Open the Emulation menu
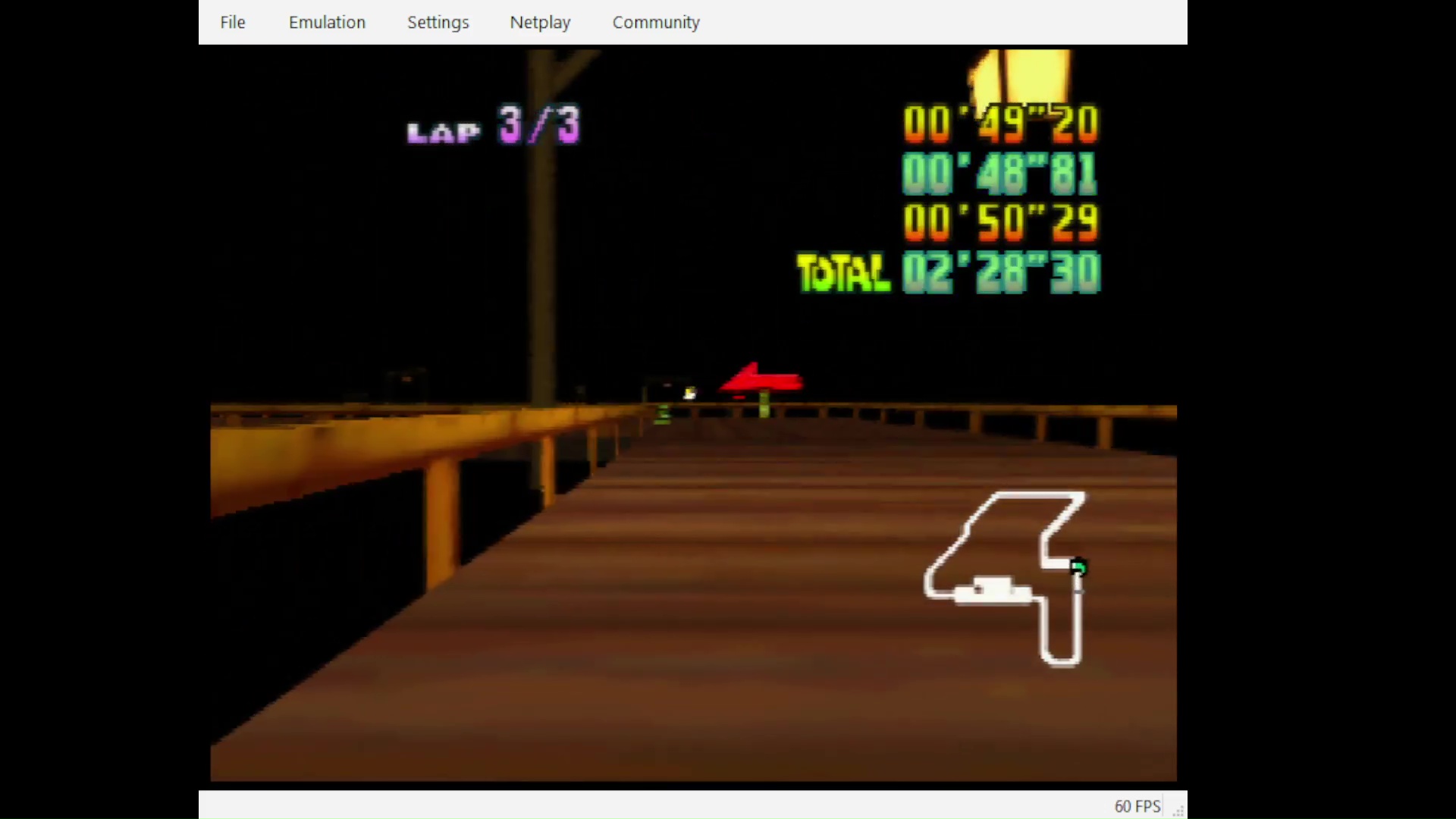 pos(327,23)
